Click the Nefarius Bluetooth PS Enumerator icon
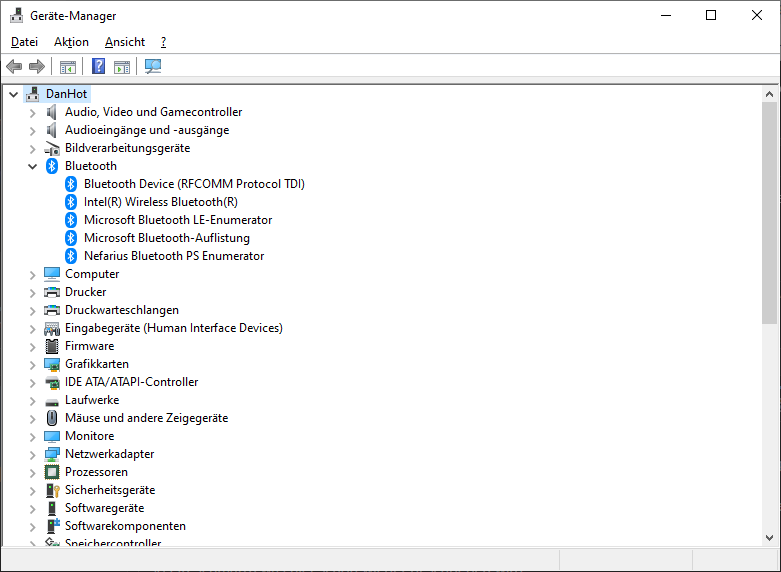The image size is (781, 572). pyautogui.click(x=71, y=256)
